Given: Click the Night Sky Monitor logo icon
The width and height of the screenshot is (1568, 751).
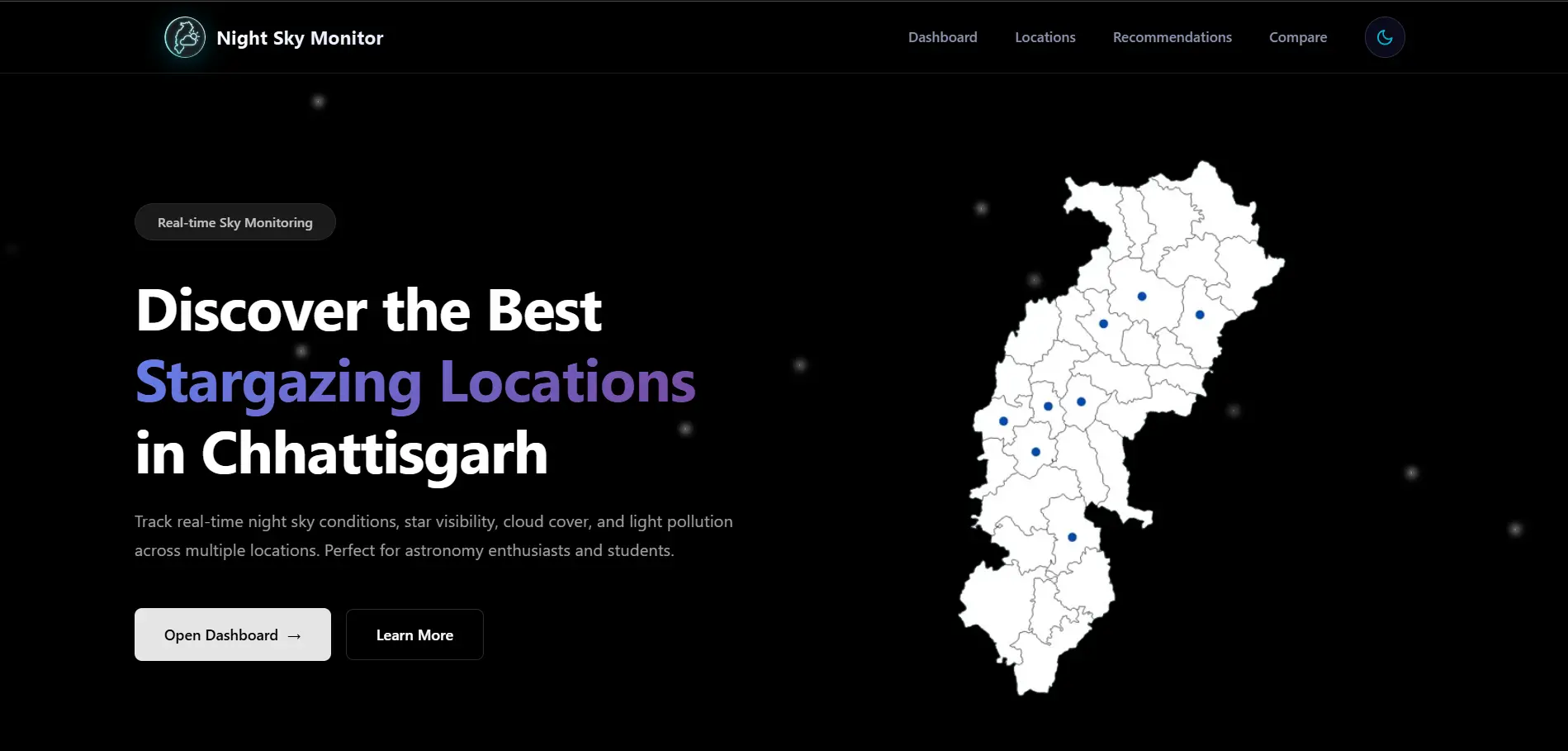Looking at the screenshot, I should click(x=185, y=37).
